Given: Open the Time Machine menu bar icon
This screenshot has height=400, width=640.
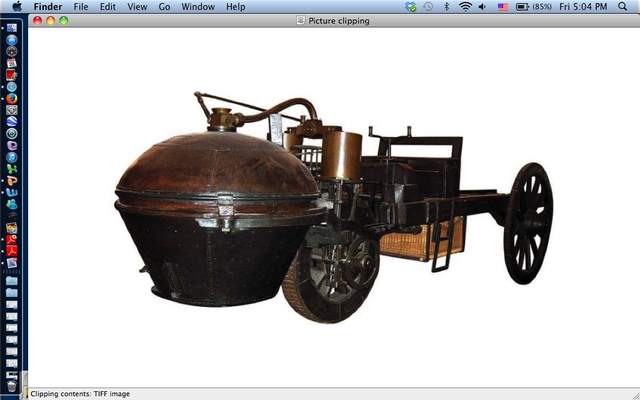Looking at the screenshot, I should click(x=428, y=7).
